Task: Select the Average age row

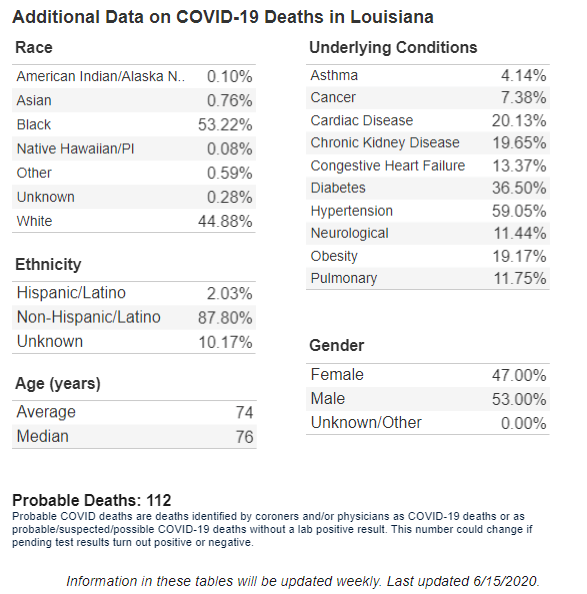Action: coord(134,412)
